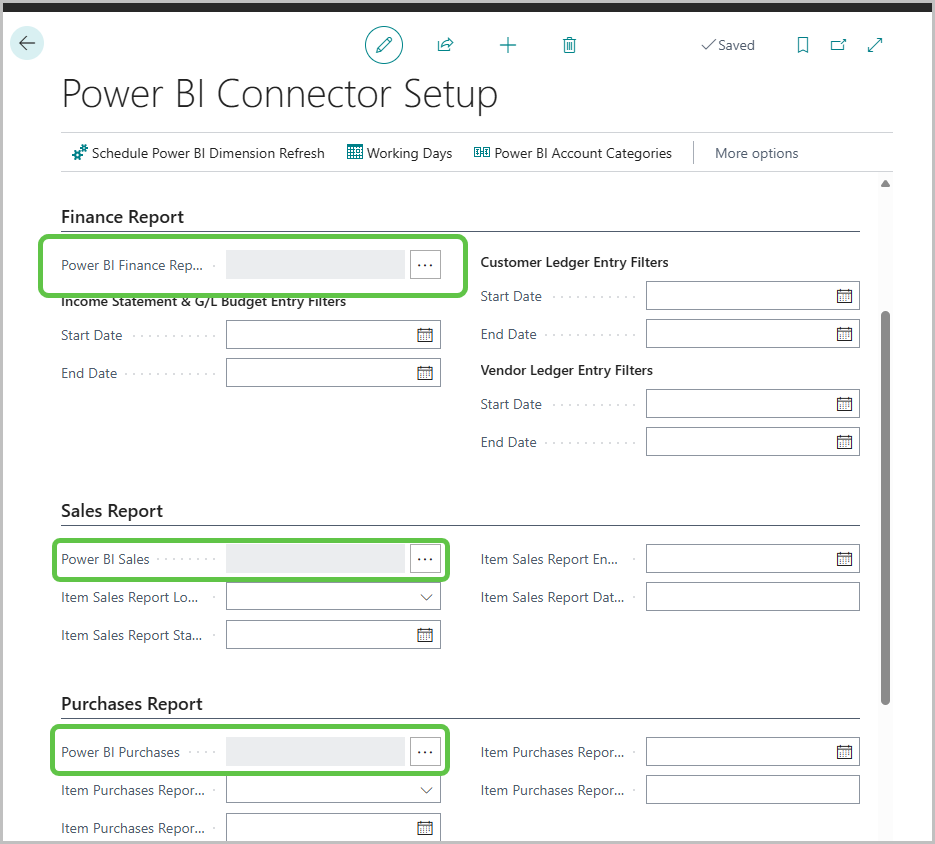Open page in new window icon

(838, 45)
